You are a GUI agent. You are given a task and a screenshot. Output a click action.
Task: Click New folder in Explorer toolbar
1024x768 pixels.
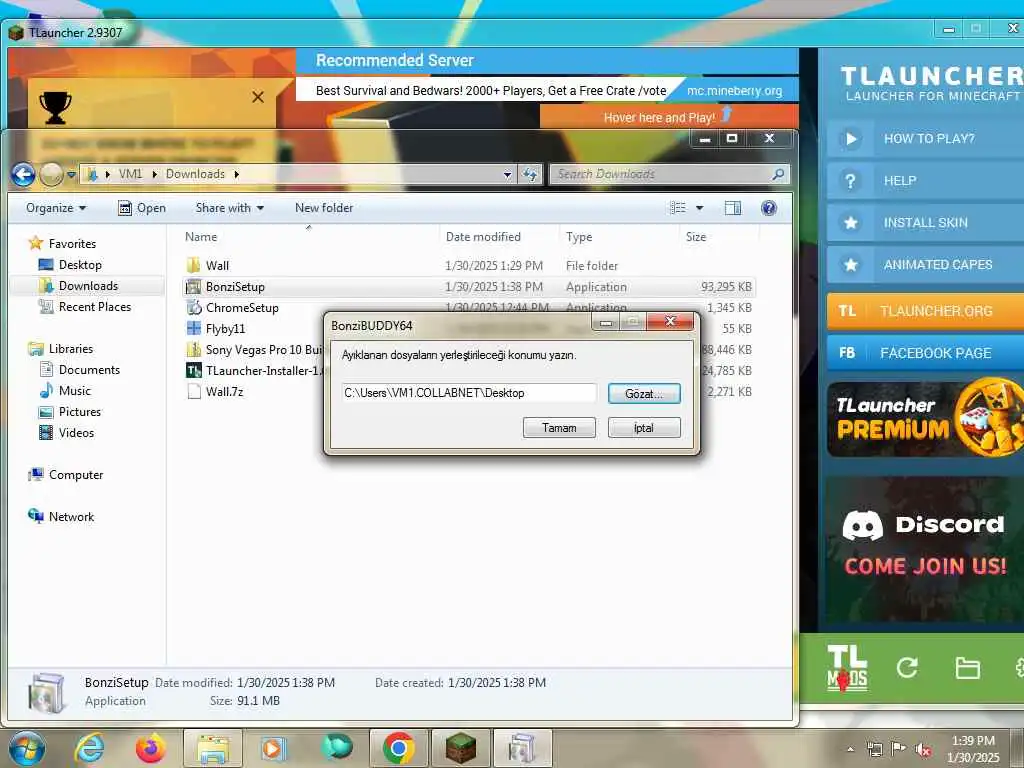click(324, 208)
